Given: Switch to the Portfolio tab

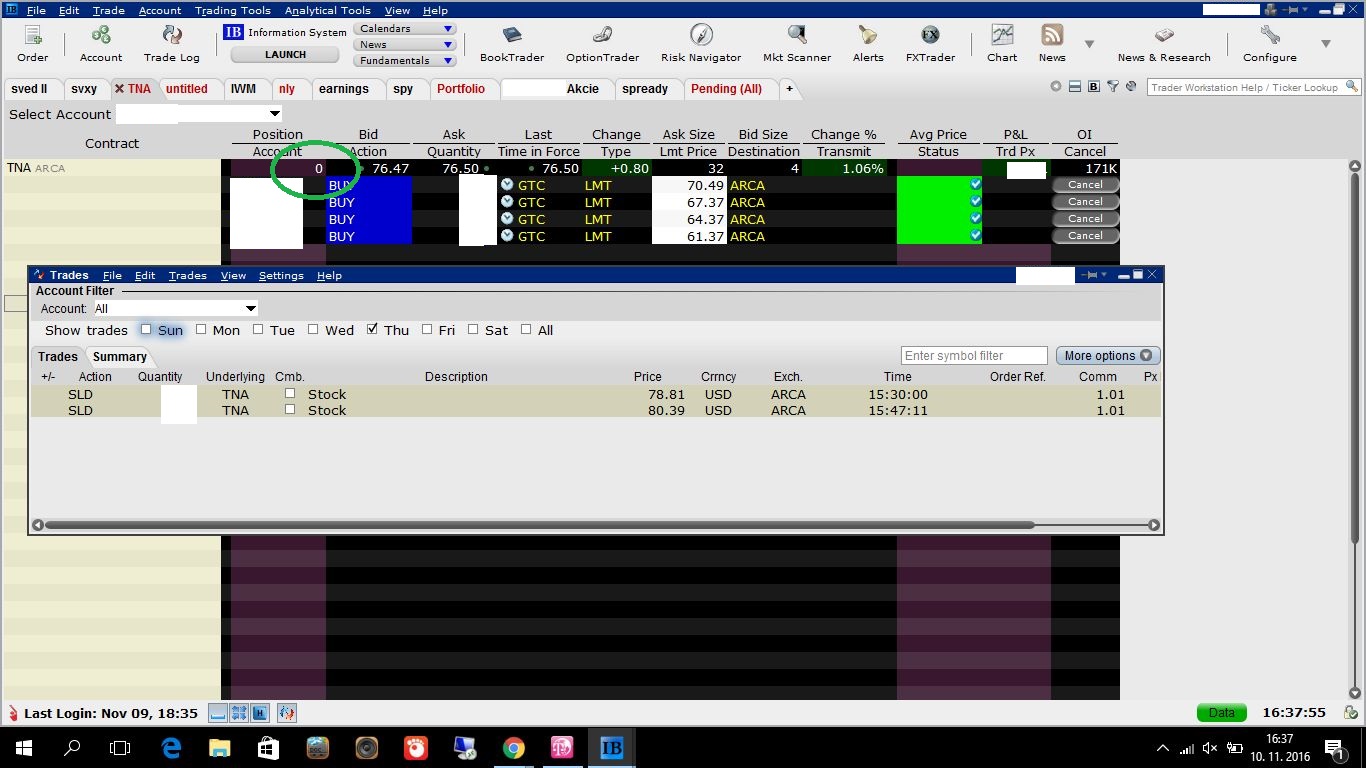Looking at the screenshot, I should [461, 89].
